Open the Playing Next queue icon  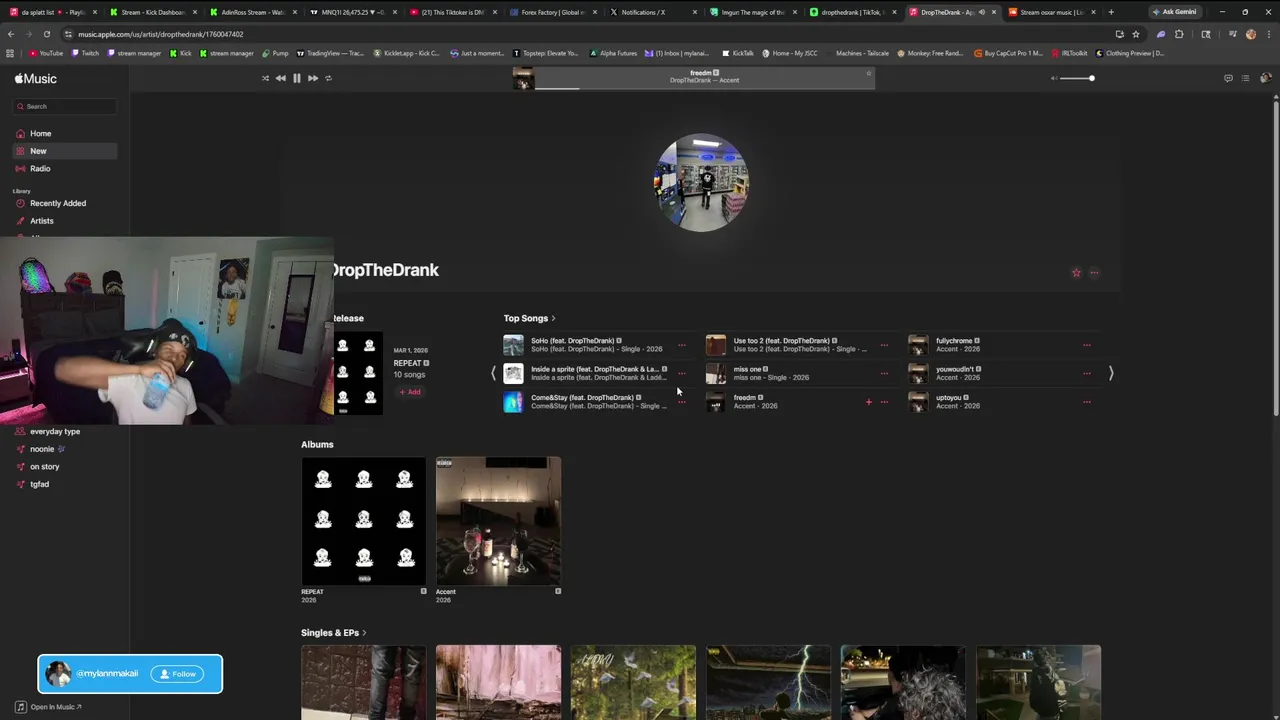tap(1245, 78)
